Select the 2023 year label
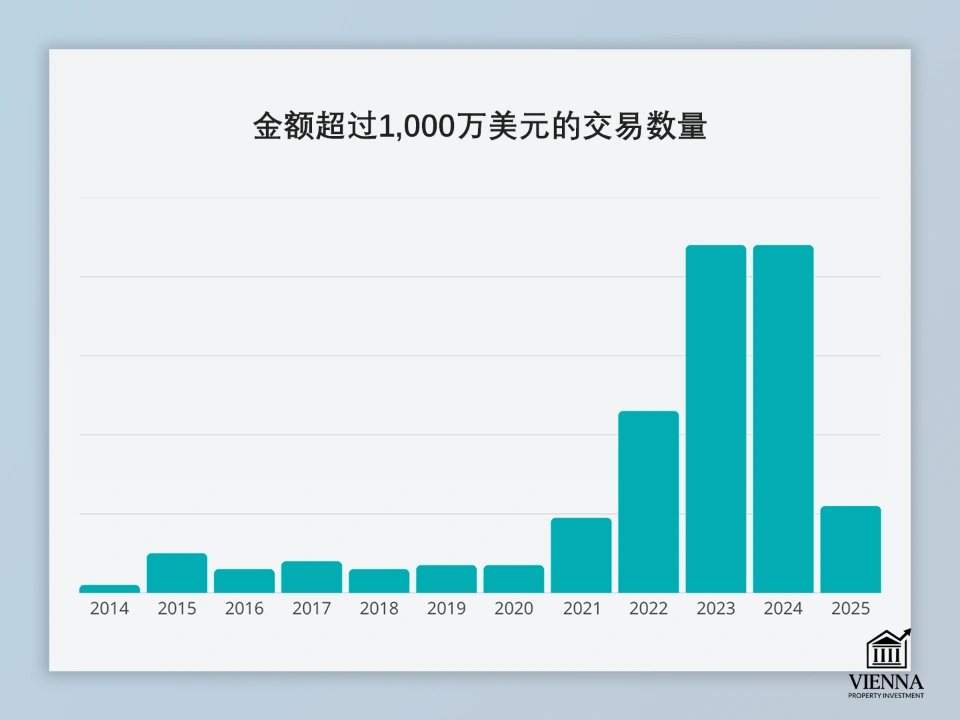The height and width of the screenshot is (720, 960). click(715, 608)
